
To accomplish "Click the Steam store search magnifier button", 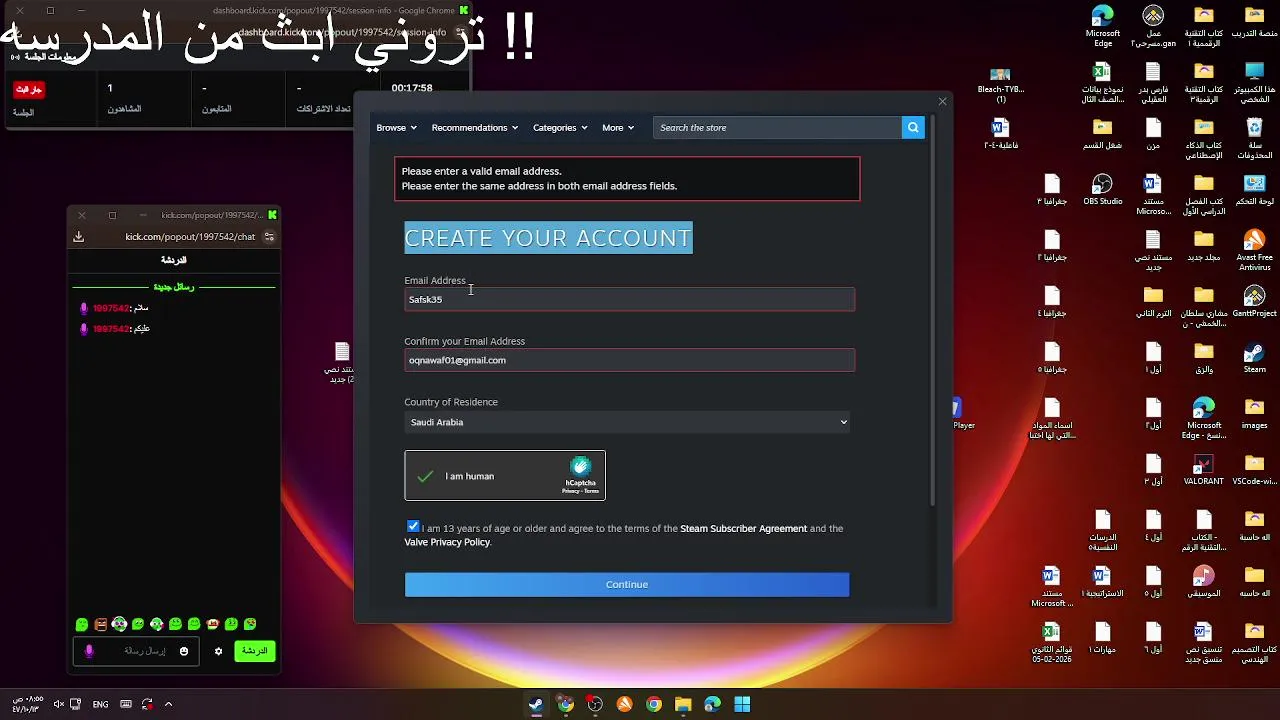I will point(912,127).
